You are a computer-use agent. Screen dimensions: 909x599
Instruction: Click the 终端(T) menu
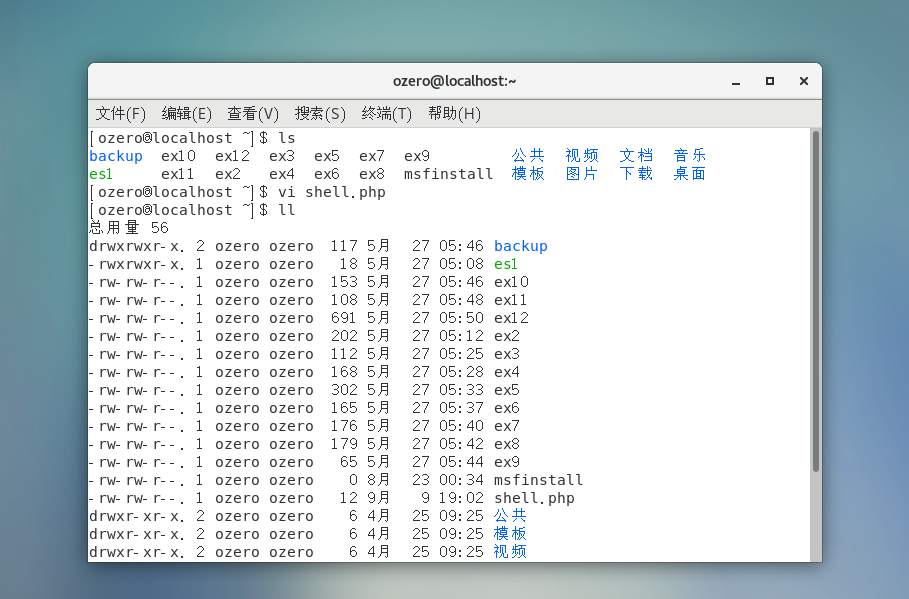pos(386,113)
